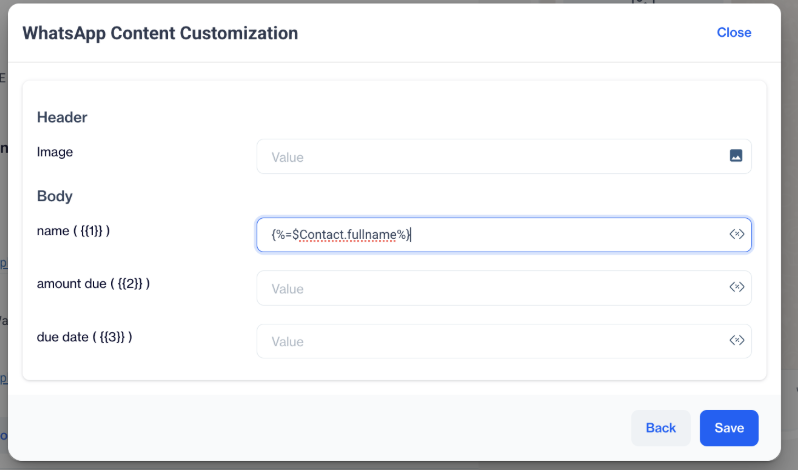Click the image picker icon in Image field
The width and height of the screenshot is (798, 470).
point(736,156)
